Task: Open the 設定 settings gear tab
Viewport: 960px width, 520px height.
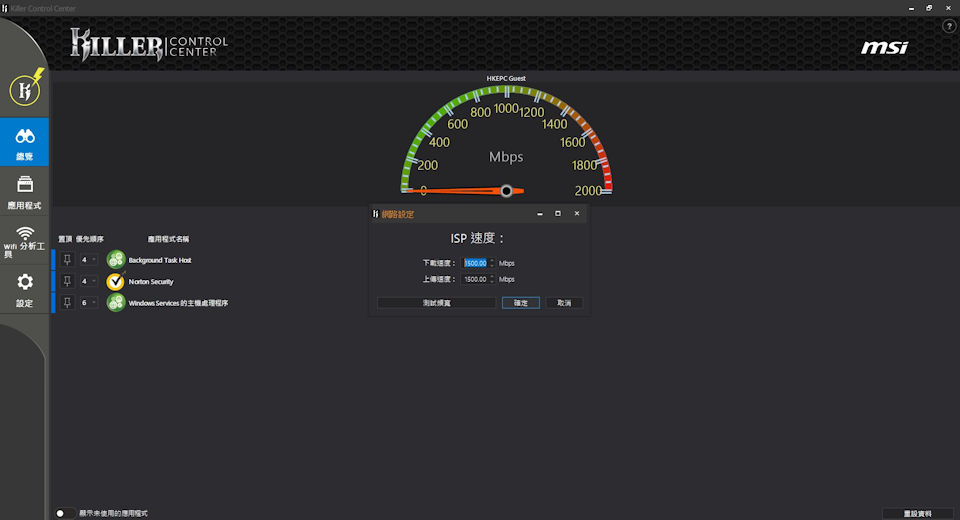Action: (24, 289)
